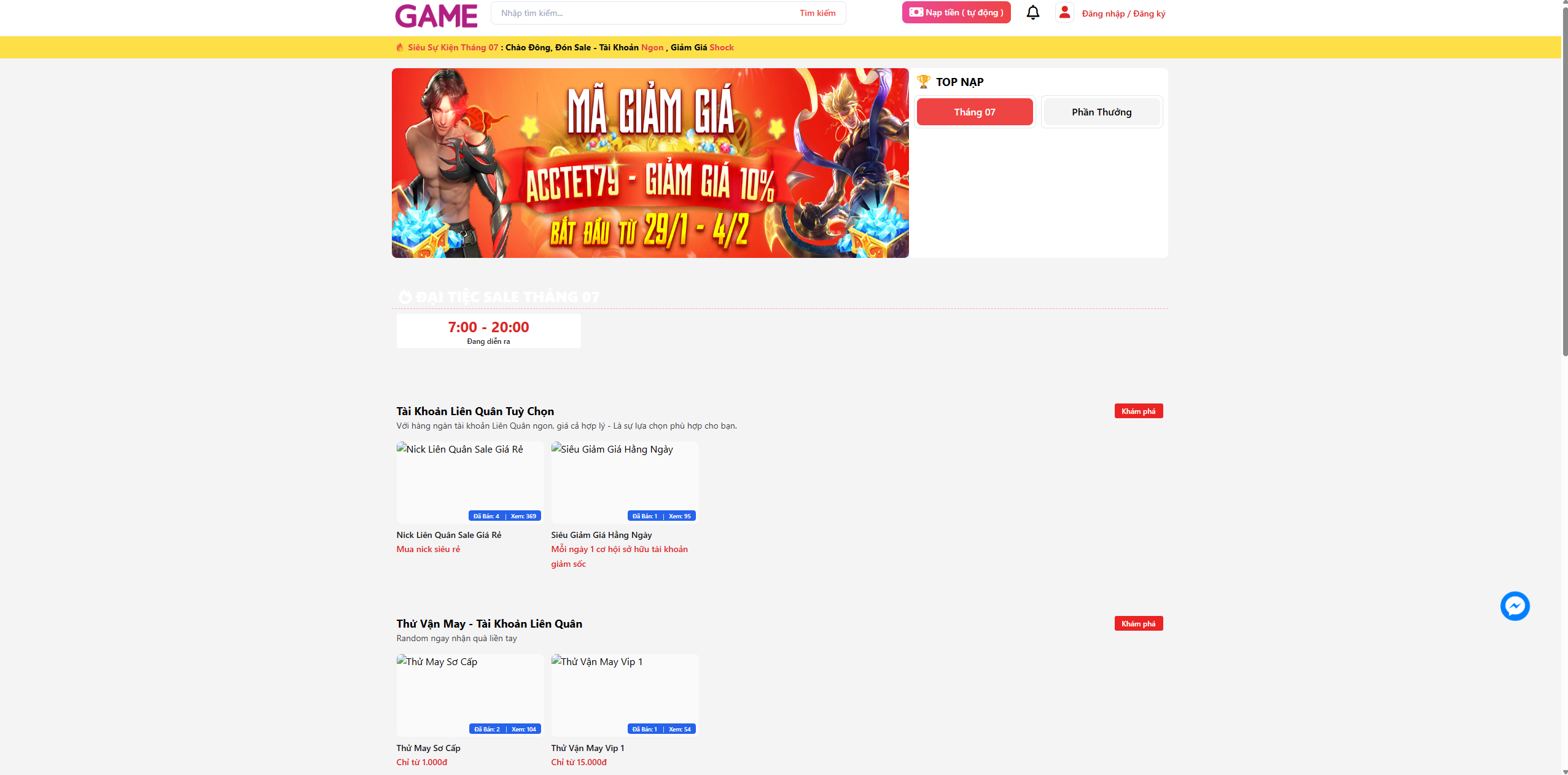The width and height of the screenshot is (1568, 775).
Task: Switch to the Phần Thưởng tab
Action: click(1100, 111)
